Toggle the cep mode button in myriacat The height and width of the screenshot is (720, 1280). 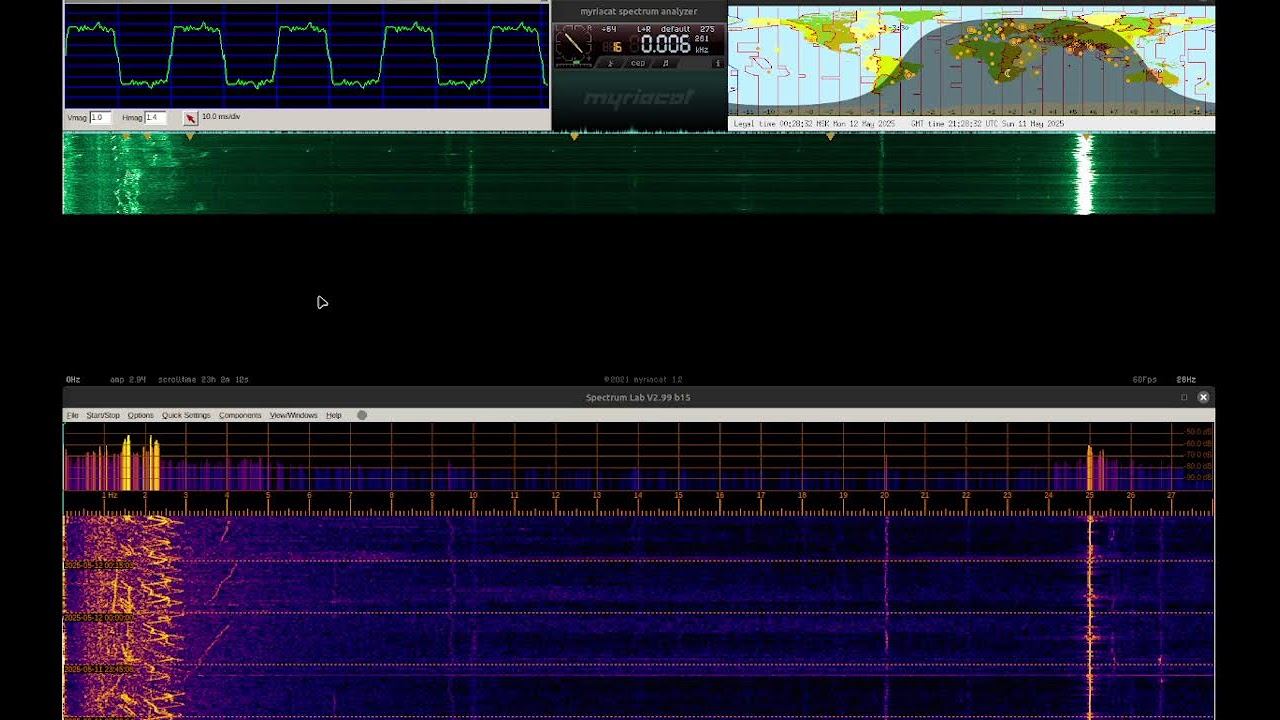point(638,63)
